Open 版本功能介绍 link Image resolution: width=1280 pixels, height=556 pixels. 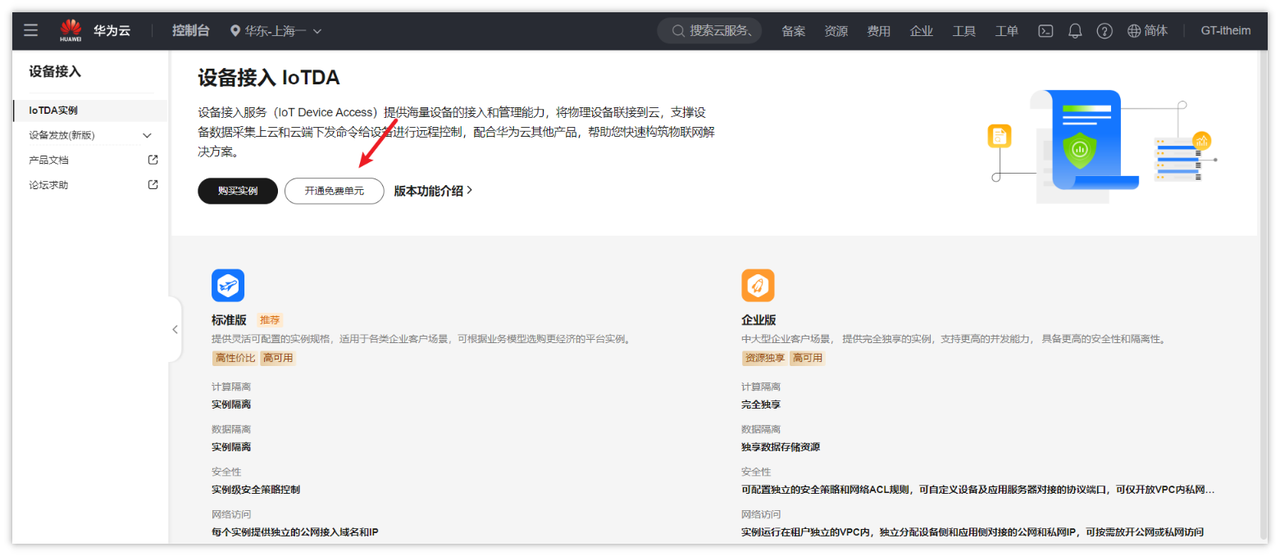433,190
